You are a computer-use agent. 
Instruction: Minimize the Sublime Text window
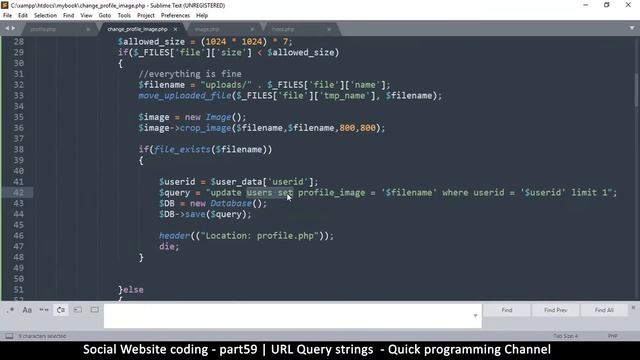click(586, 5)
